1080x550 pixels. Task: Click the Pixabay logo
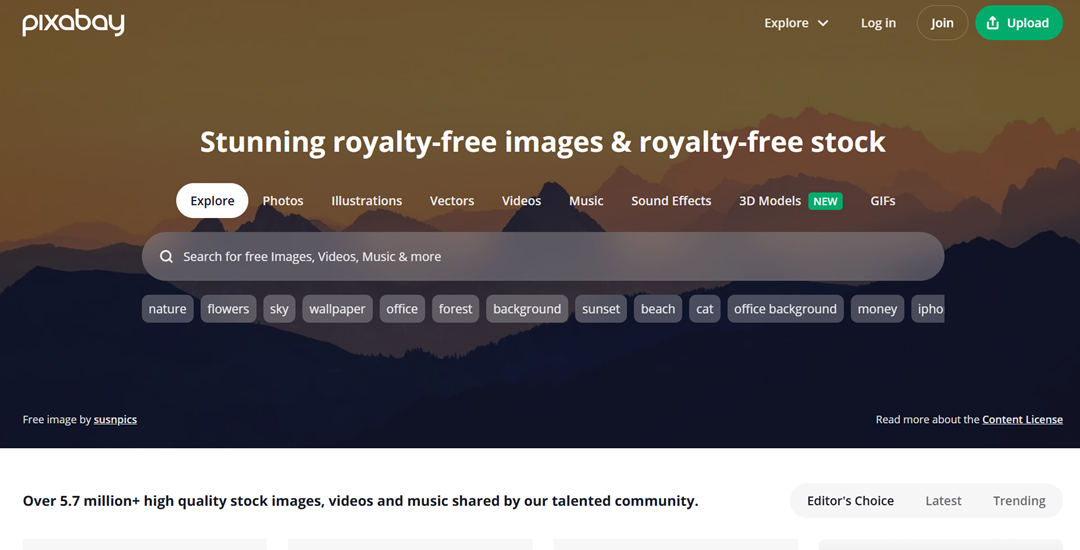point(73,23)
